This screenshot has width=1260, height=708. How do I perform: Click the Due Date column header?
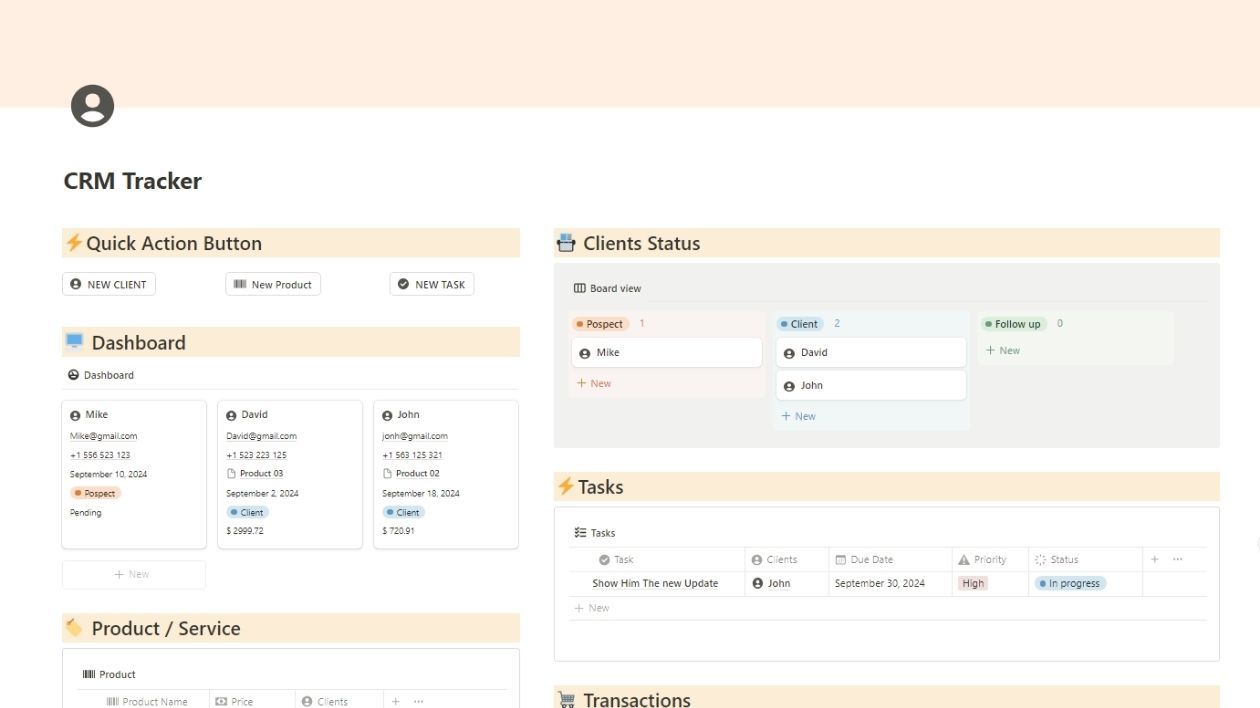point(865,560)
